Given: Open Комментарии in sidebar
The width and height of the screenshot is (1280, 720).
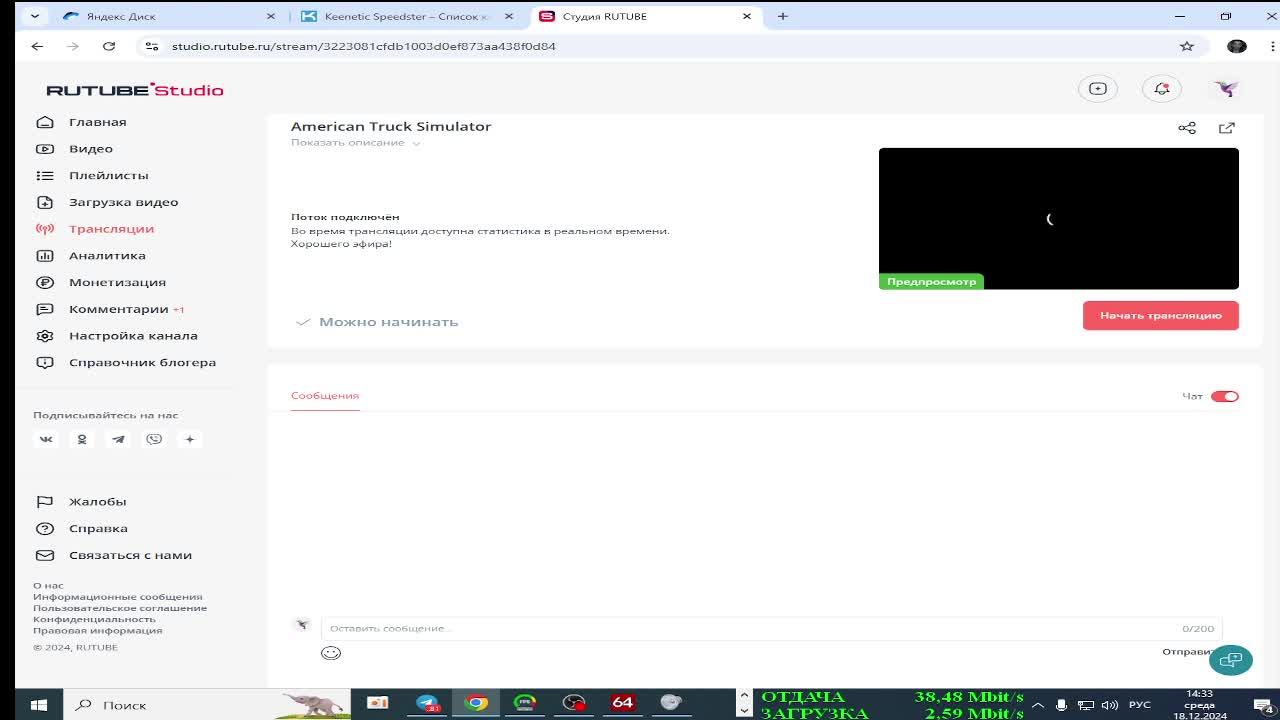Looking at the screenshot, I should [119, 309].
